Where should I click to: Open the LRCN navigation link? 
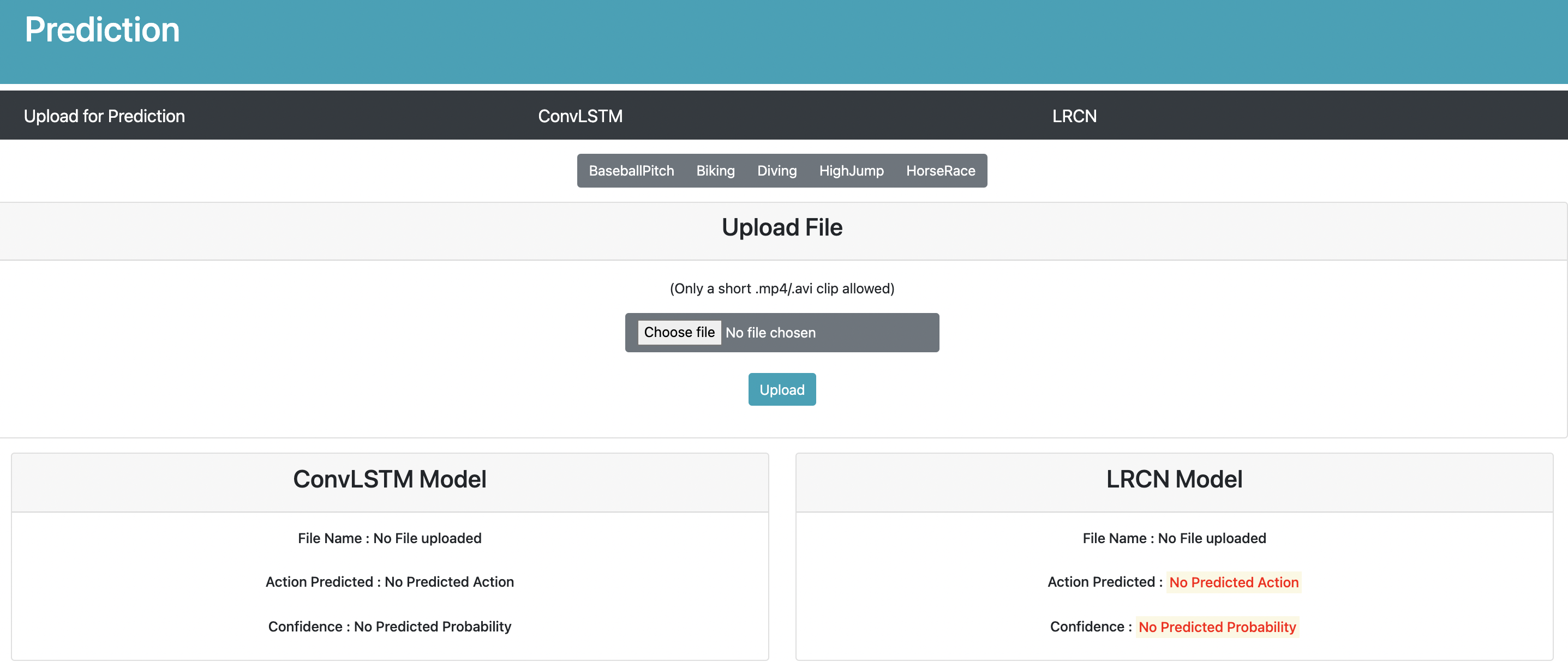tap(1074, 116)
